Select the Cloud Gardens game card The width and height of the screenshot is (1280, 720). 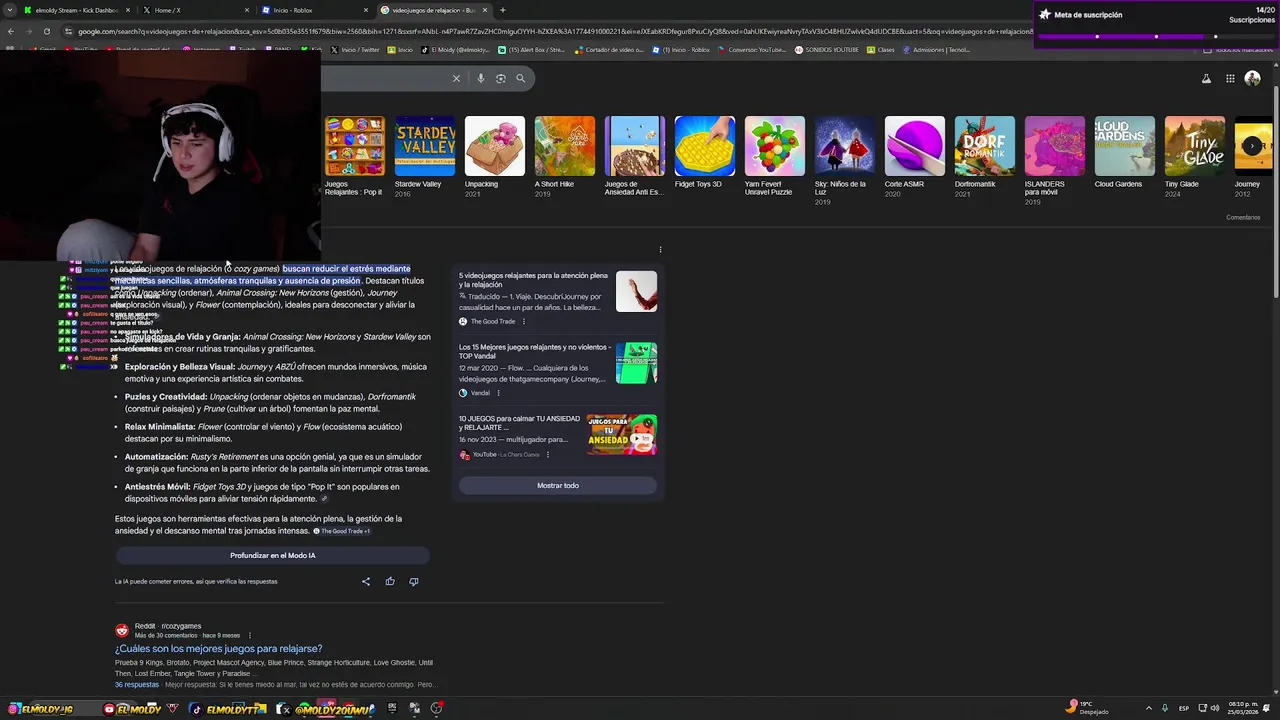[1124, 152]
